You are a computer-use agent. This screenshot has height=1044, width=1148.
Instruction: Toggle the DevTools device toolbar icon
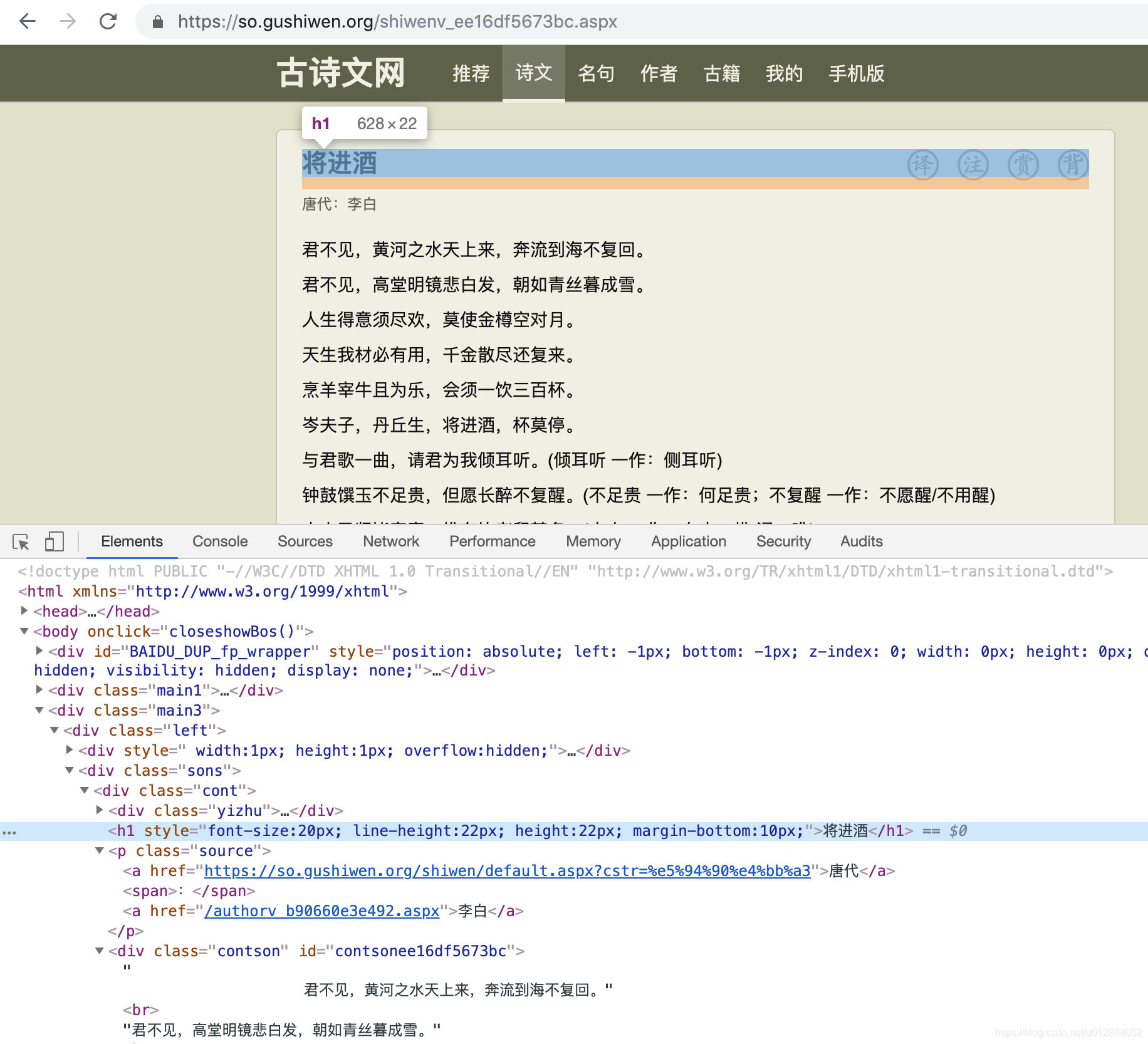coord(55,541)
